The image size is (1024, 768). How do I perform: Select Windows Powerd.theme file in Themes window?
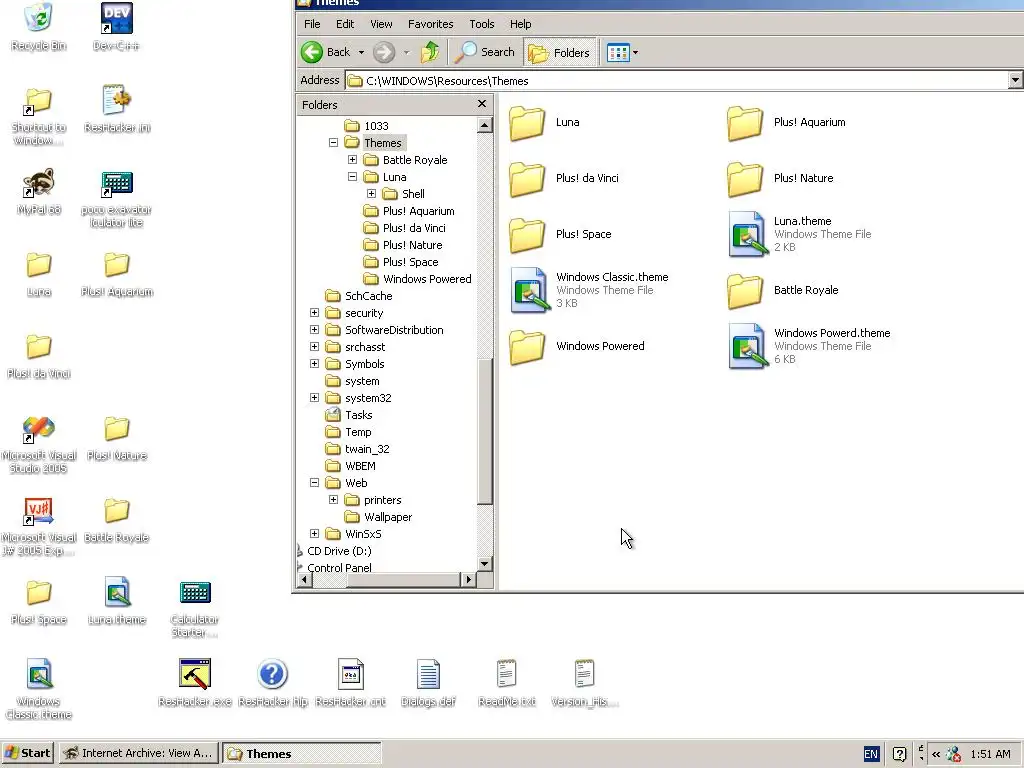point(810,346)
